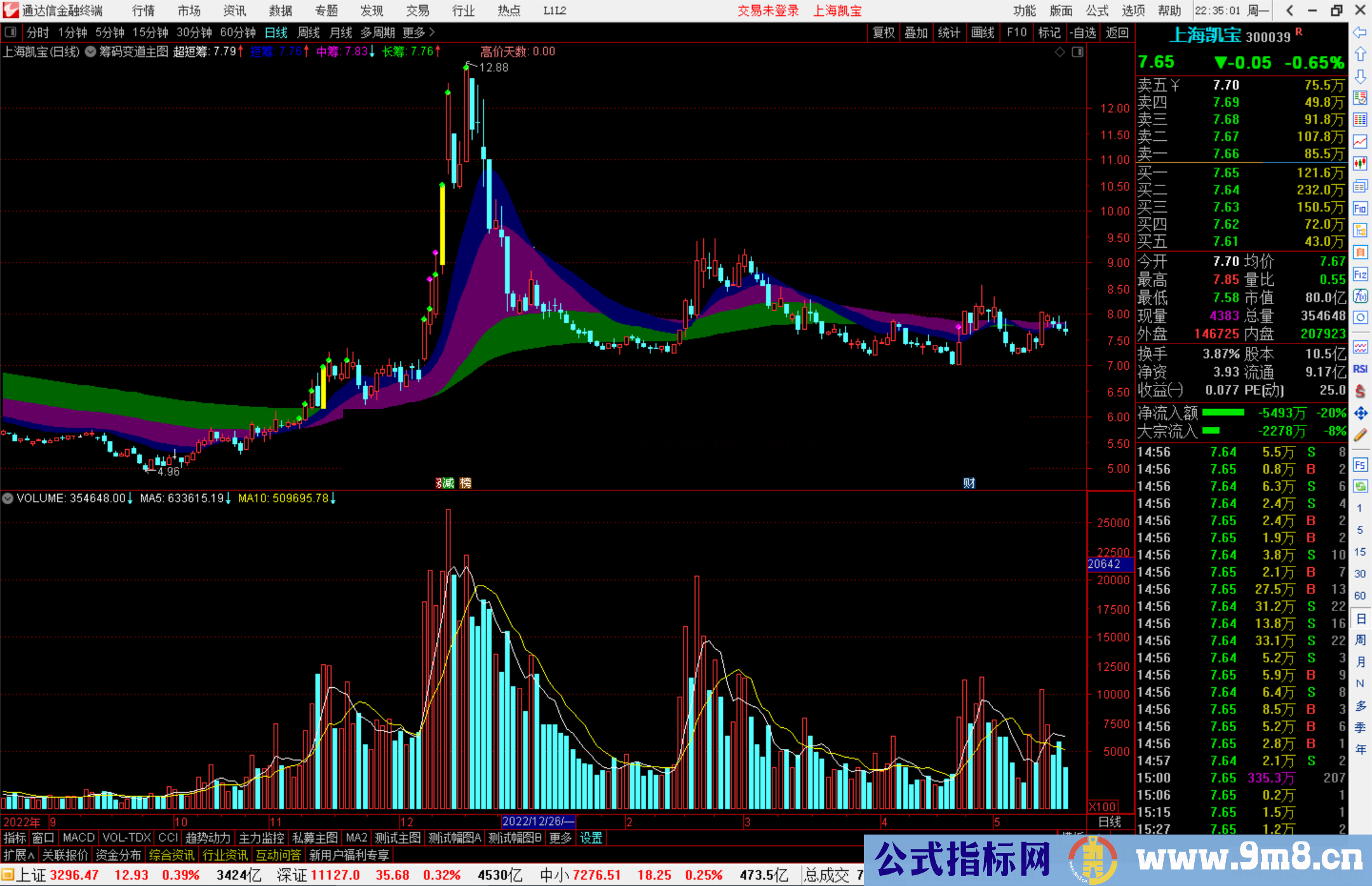Select the MACD indicator tab
1372x886 pixels.
tap(78, 838)
